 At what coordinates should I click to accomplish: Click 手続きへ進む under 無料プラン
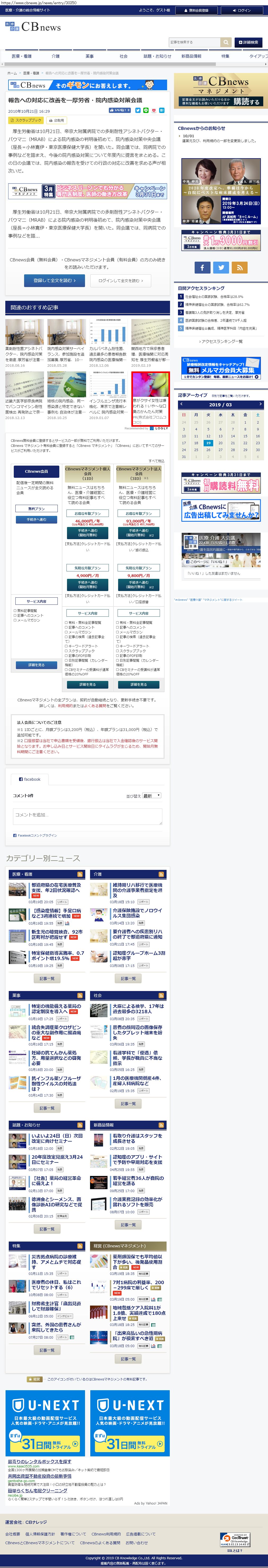point(37,519)
